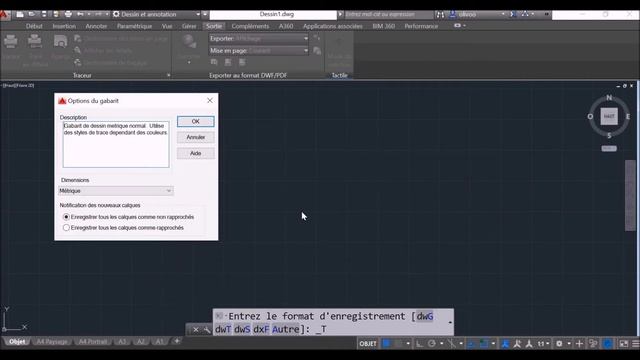Image resolution: width=640 pixels, height=360 pixels.
Task: Expand the Traceur panel arrow
Action: 169,76
